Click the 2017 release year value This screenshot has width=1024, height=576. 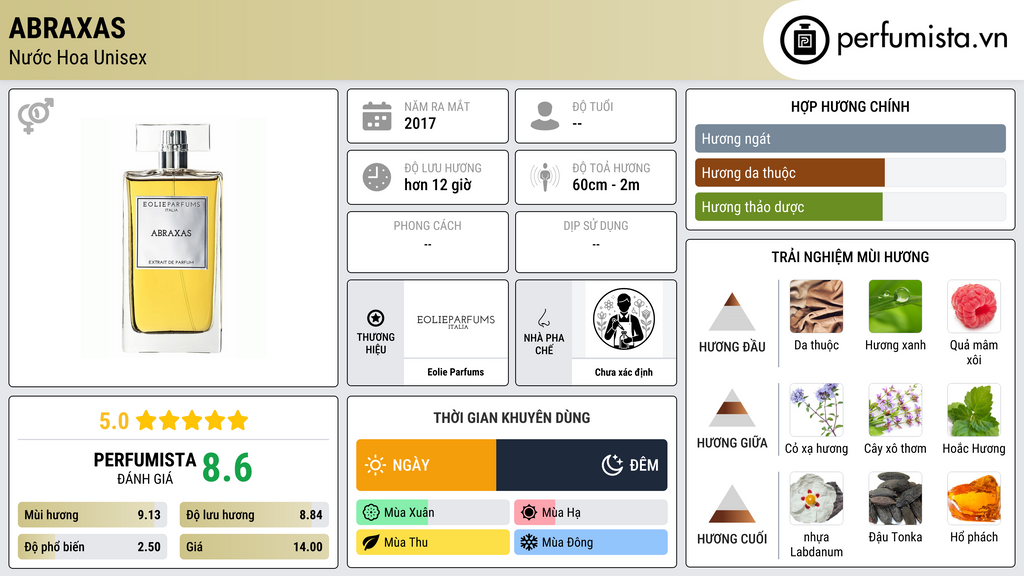point(420,123)
